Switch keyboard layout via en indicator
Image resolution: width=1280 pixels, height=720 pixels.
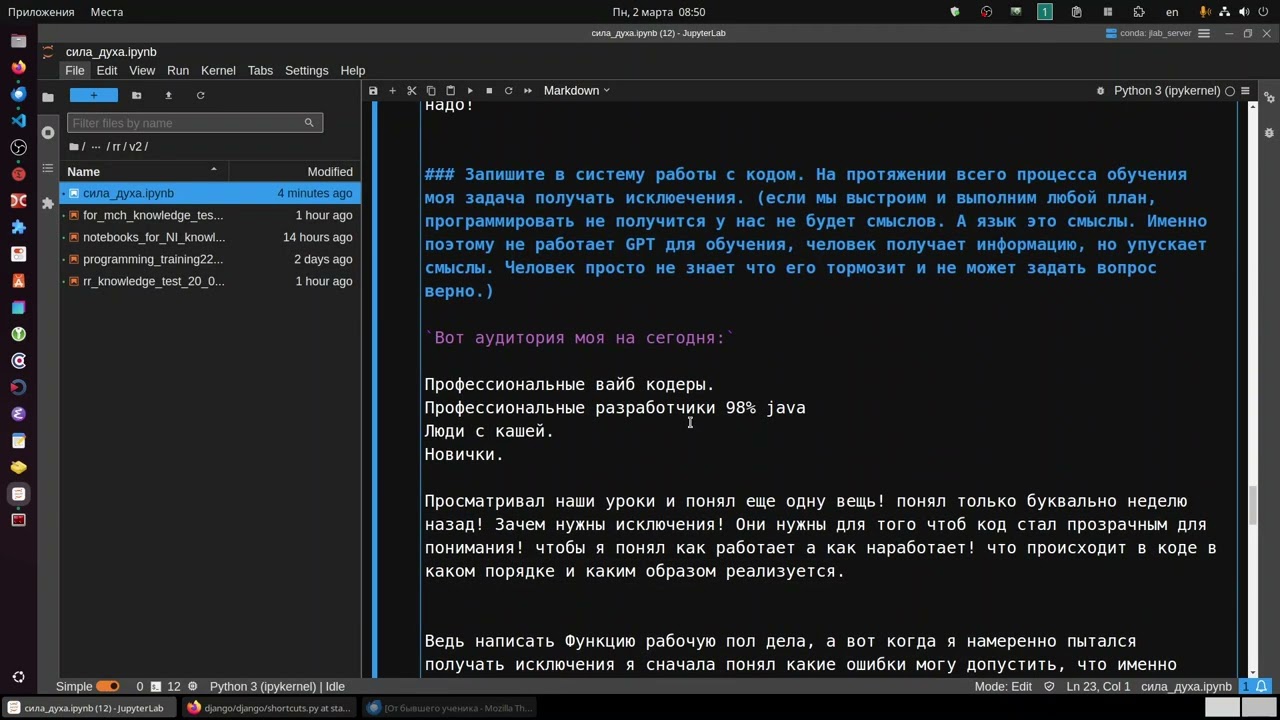point(1172,12)
